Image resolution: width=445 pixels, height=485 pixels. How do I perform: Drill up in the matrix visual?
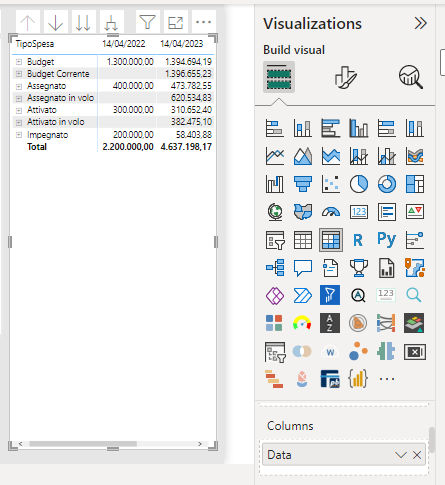[x=28, y=23]
